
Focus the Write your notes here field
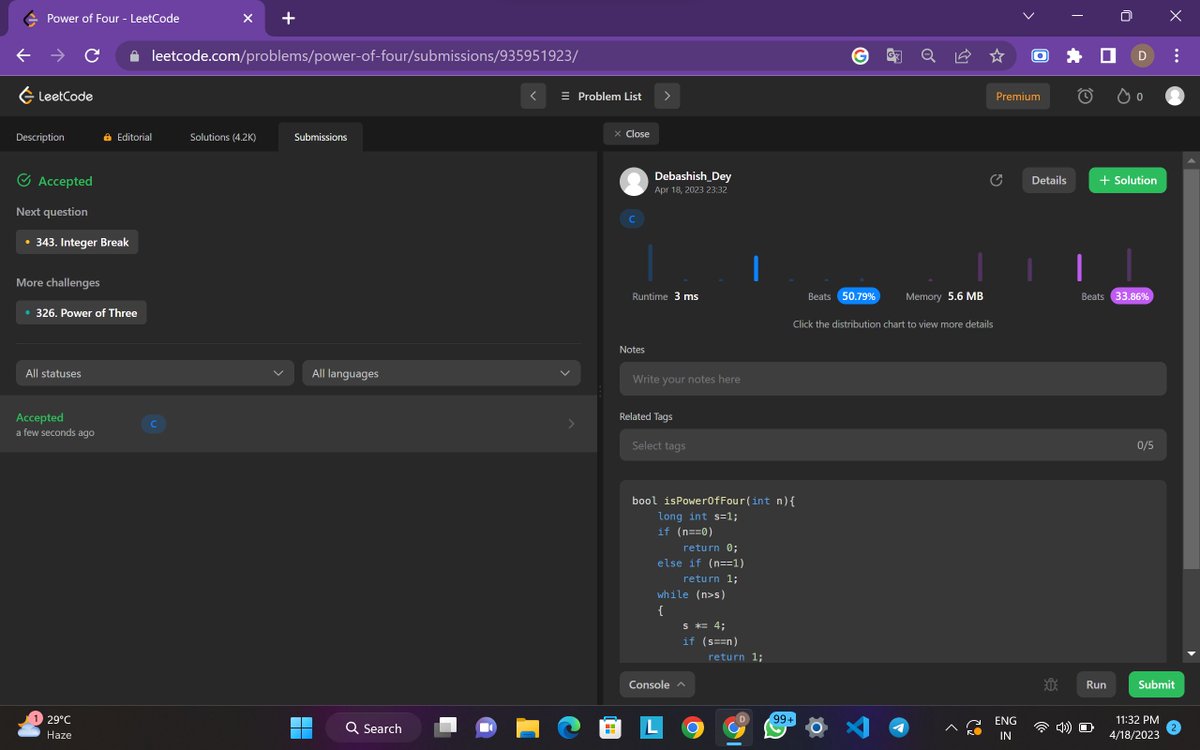pos(893,379)
